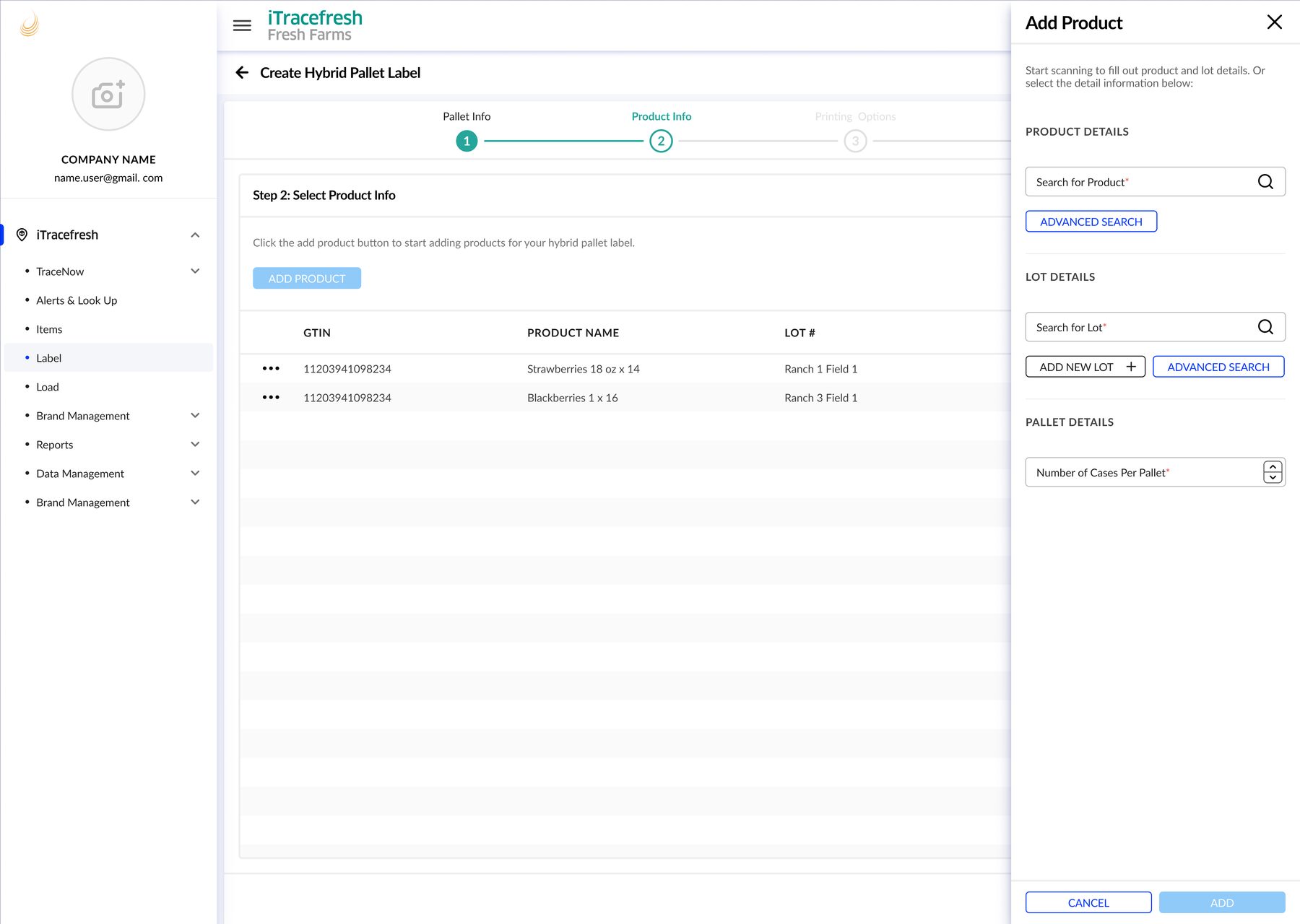Click the LOT # column header
This screenshot has width=1300, height=924.
click(799, 333)
